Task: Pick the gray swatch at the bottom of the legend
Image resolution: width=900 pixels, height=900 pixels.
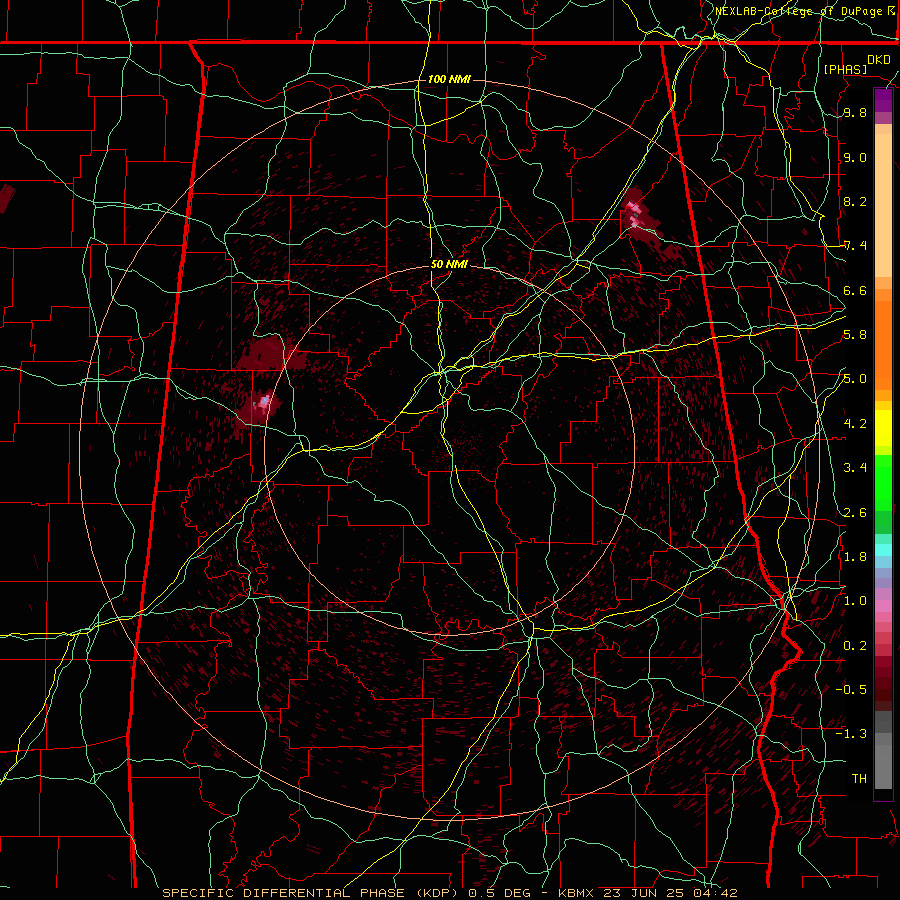Action: click(x=883, y=763)
